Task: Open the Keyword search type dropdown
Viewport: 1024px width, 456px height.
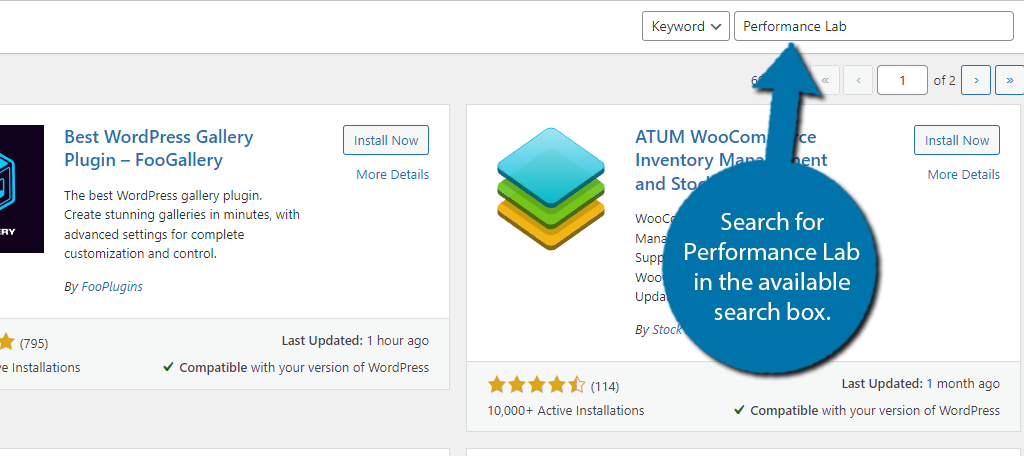Action: click(x=686, y=27)
